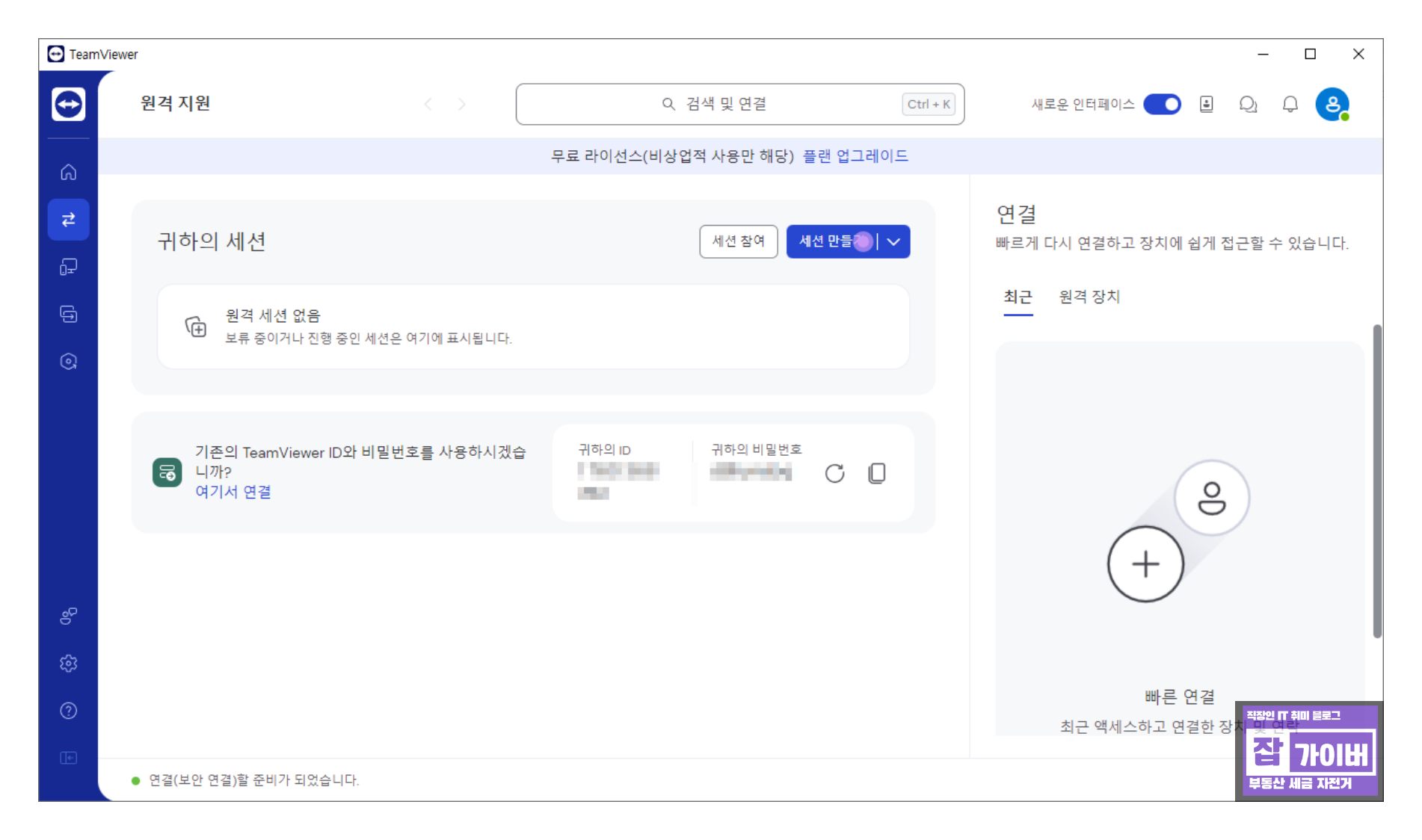Switch to the 원격 장치 tab
This screenshot has width=1422, height=840.
coord(1089,297)
